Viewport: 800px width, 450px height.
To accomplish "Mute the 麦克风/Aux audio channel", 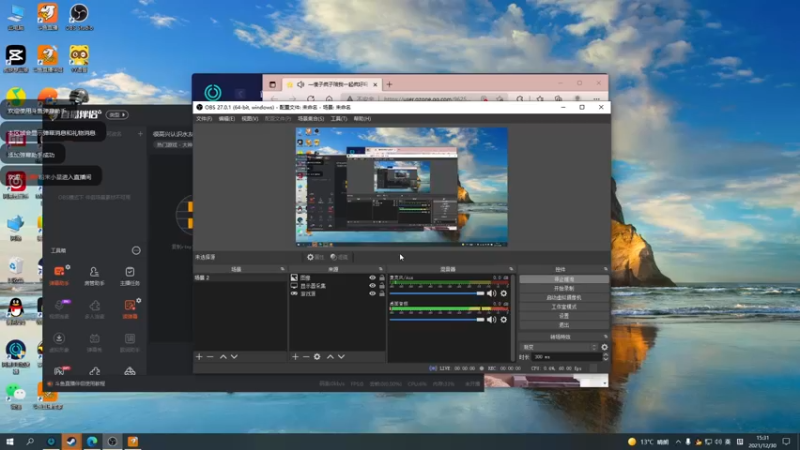I will click(491, 293).
